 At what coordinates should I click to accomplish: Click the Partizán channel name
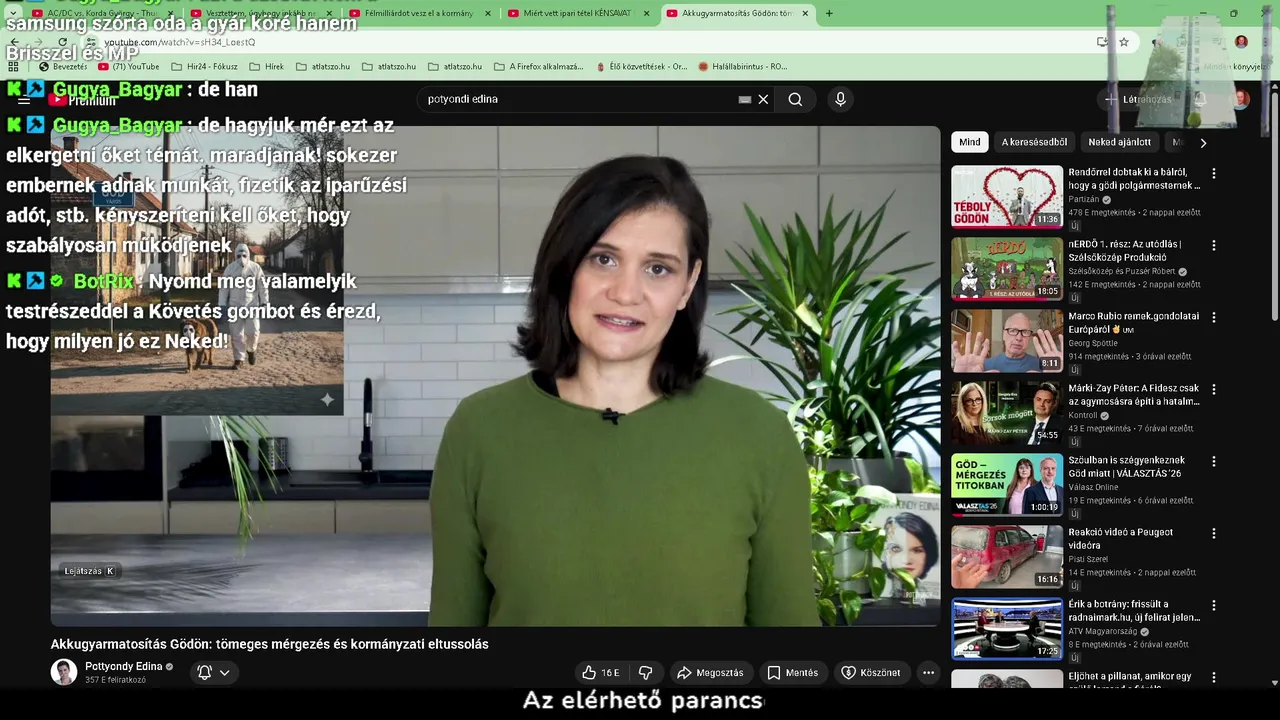[x=1083, y=199]
